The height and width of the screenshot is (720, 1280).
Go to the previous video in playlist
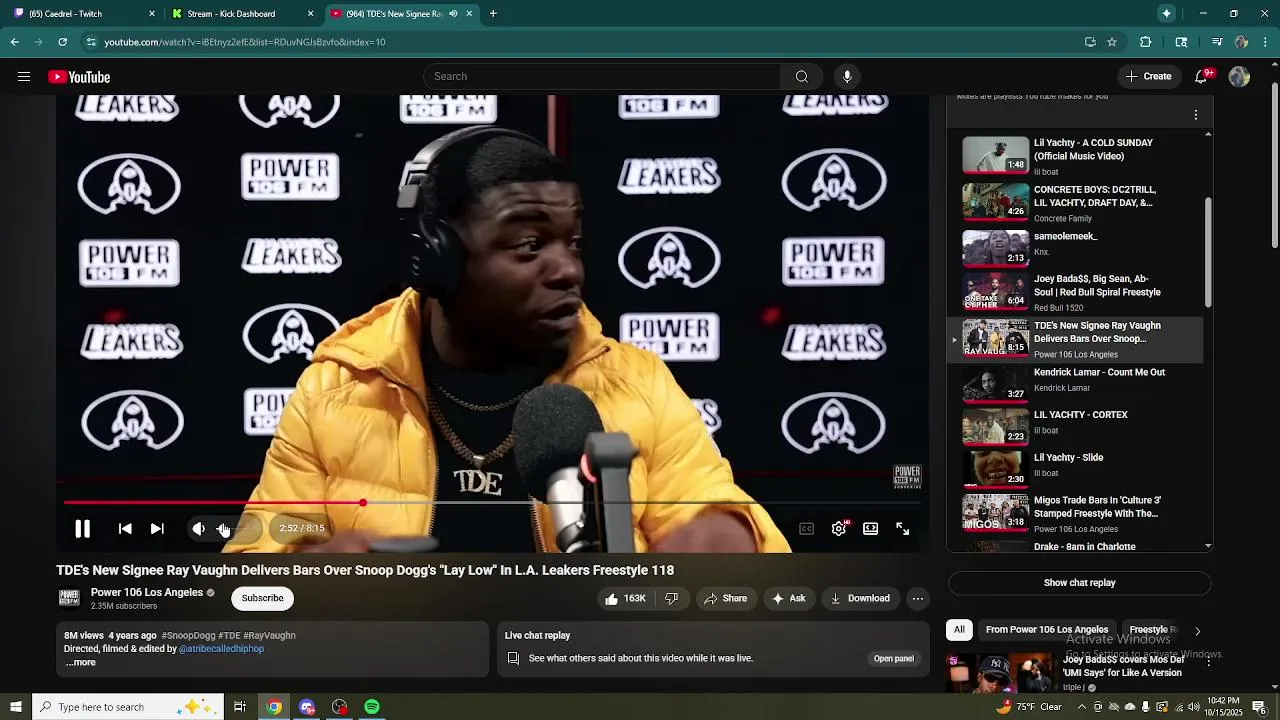tap(125, 529)
